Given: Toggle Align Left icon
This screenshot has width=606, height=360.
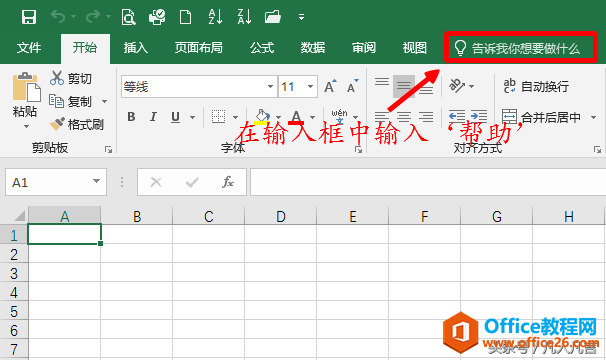Looking at the screenshot, I should 382,117.
